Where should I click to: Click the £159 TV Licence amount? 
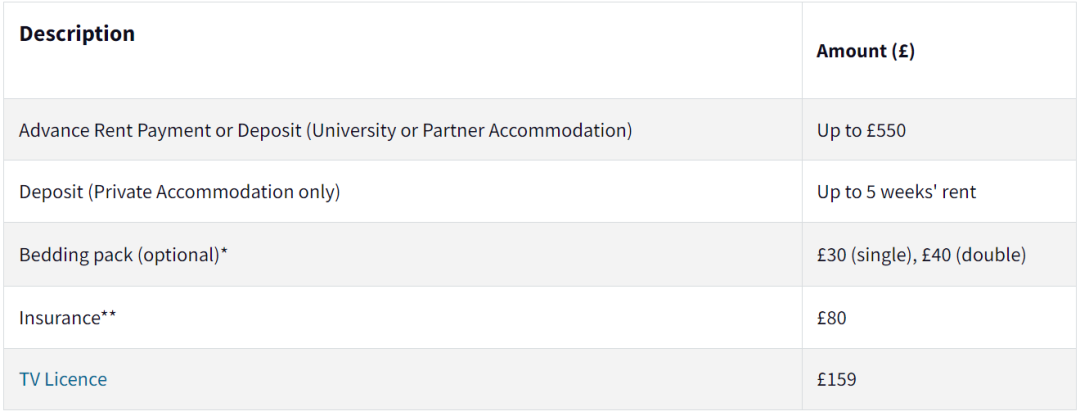point(836,379)
